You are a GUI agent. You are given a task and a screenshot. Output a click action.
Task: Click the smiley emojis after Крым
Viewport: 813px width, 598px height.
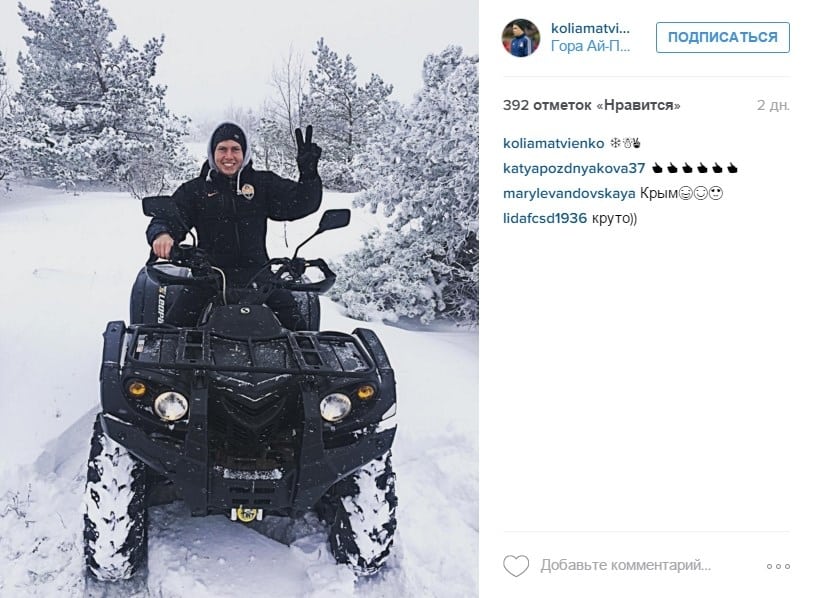click(x=701, y=193)
